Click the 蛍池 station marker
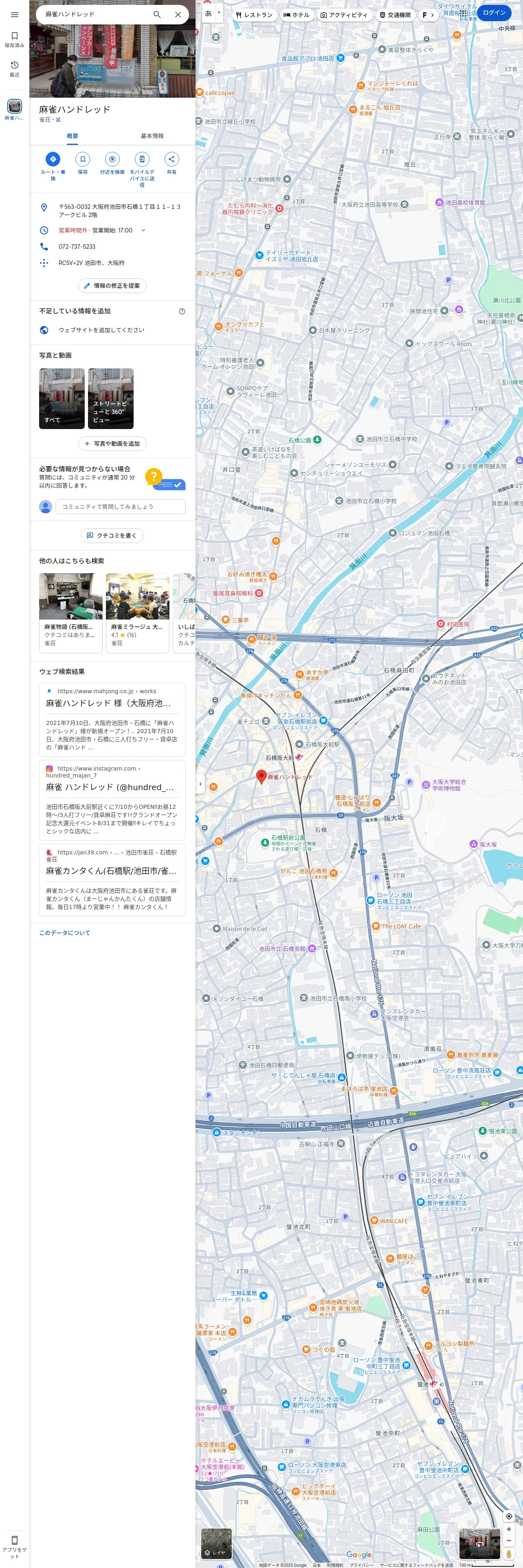Viewport: 523px width, 1568px height. pos(433,1384)
